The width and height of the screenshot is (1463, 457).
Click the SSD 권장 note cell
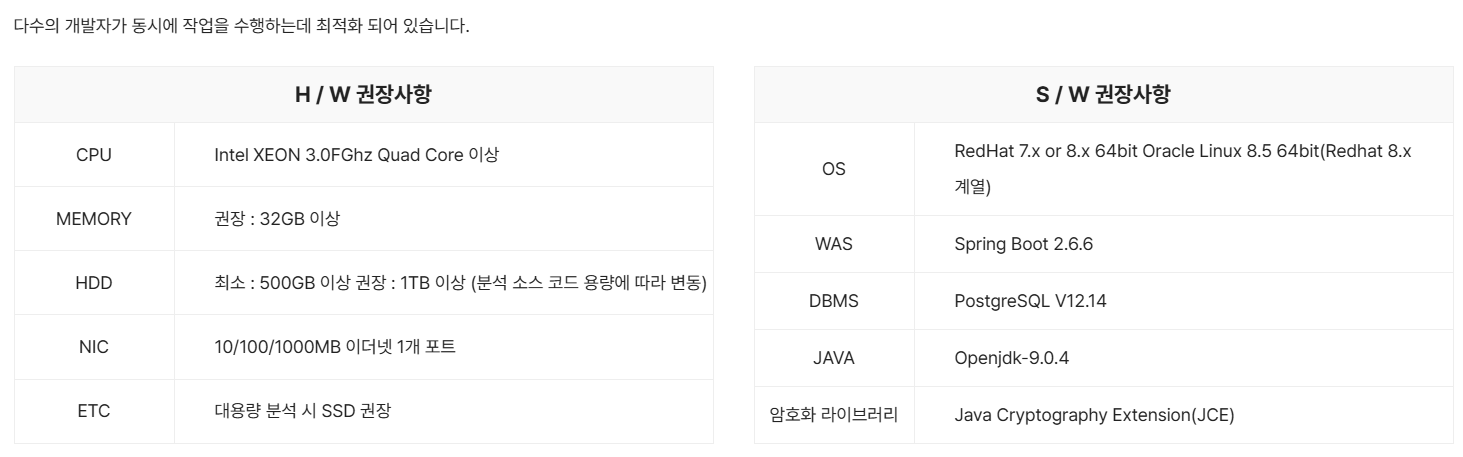302,411
